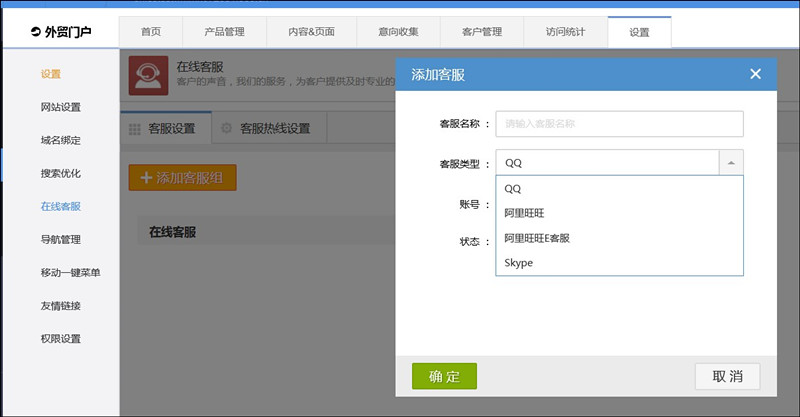Image resolution: width=800 pixels, height=417 pixels.
Task: Pick 阿里旺旺E客服 from the list
Action: 537,238
